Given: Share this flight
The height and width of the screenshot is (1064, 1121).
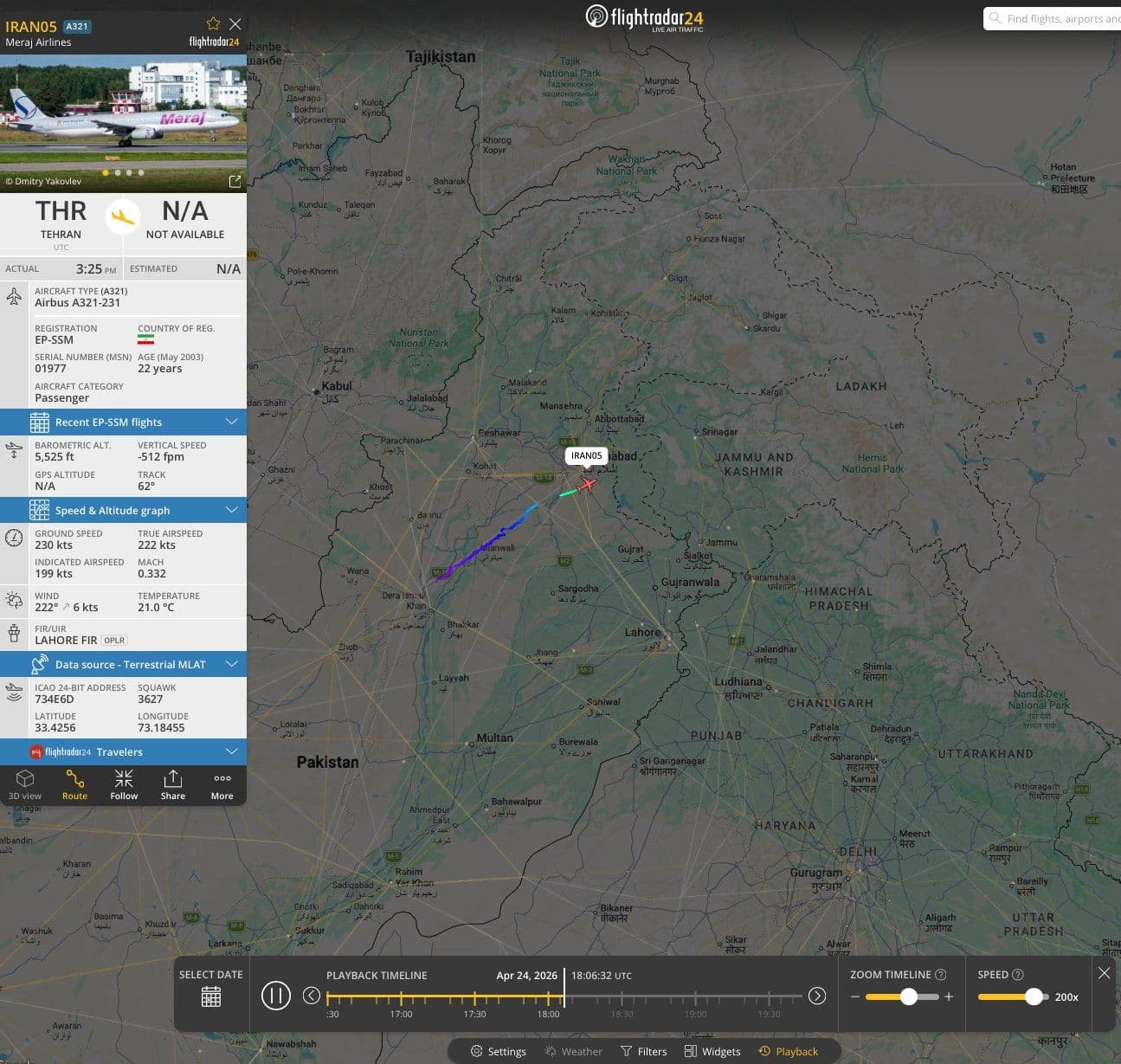Looking at the screenshot, I should (x=173, y=784).
